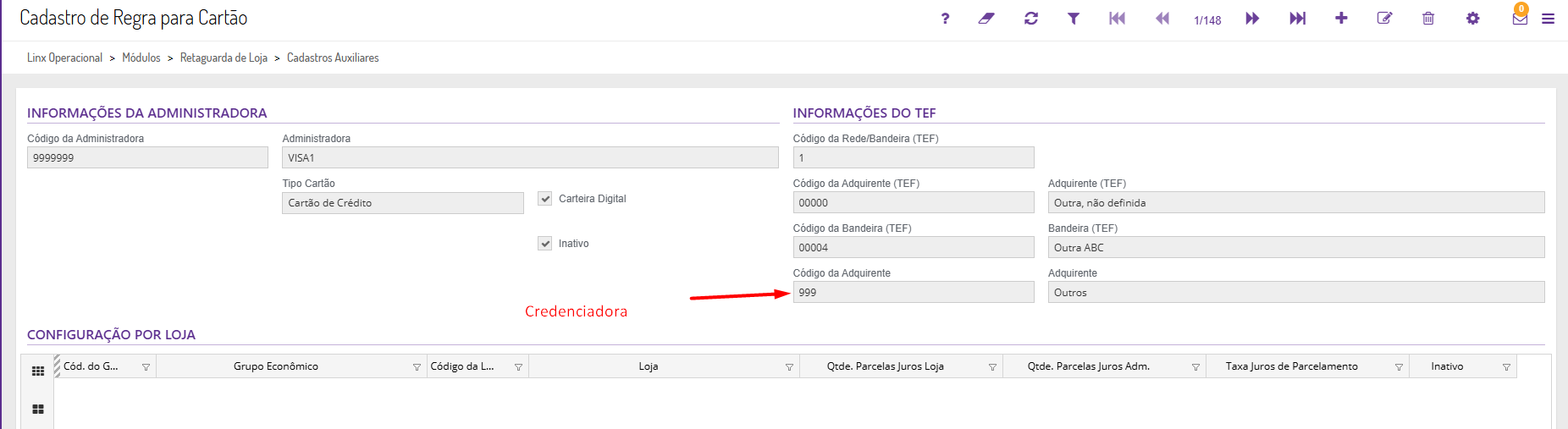Add a new record with plus icon
The image size is (1568, 429).
click(x=1341, y=19)
